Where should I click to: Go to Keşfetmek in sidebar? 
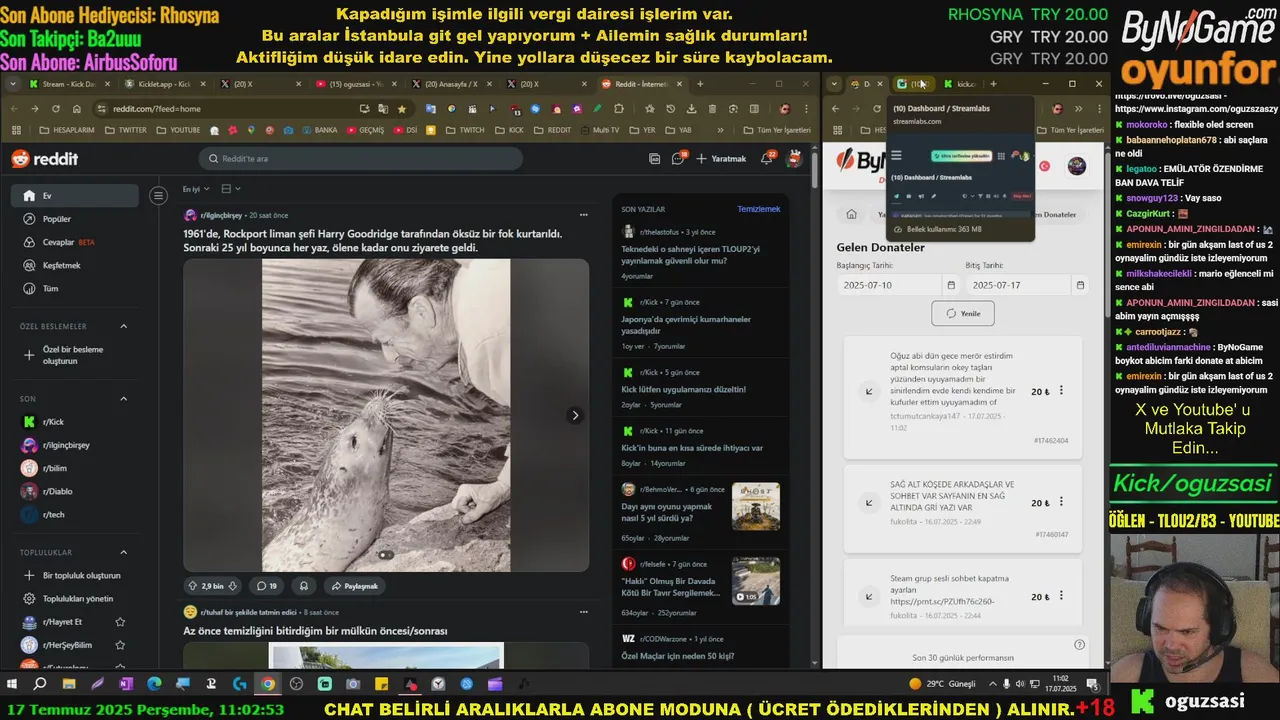click(x=75, y=265)
